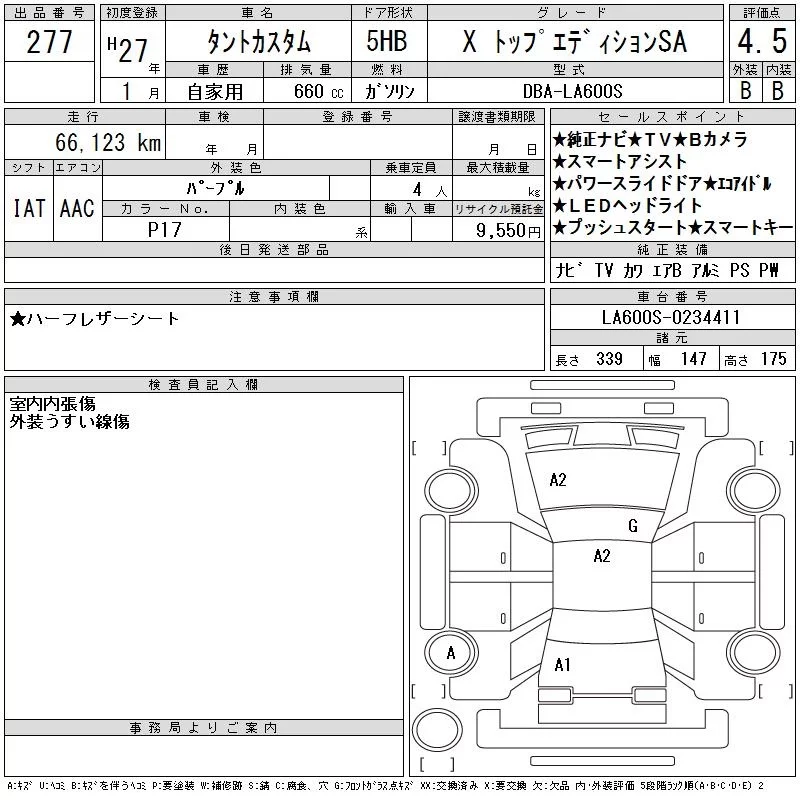Click the rear-left wheel marked A

(451, 653)
